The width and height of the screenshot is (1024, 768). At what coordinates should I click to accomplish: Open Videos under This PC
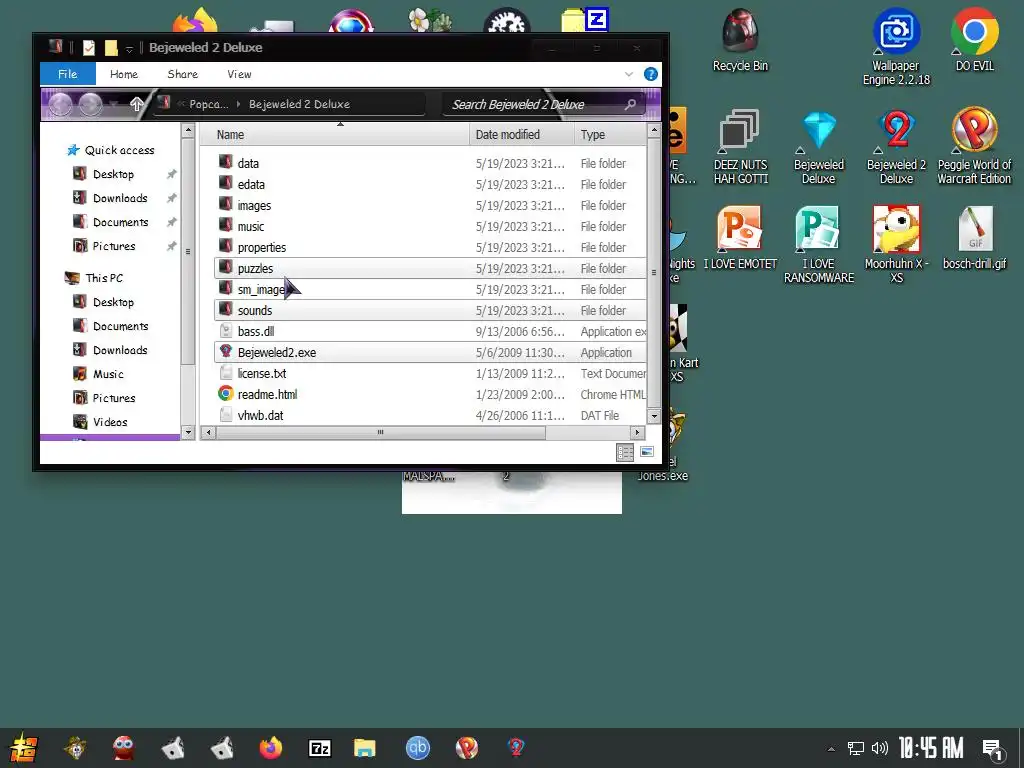click(110, 422)
